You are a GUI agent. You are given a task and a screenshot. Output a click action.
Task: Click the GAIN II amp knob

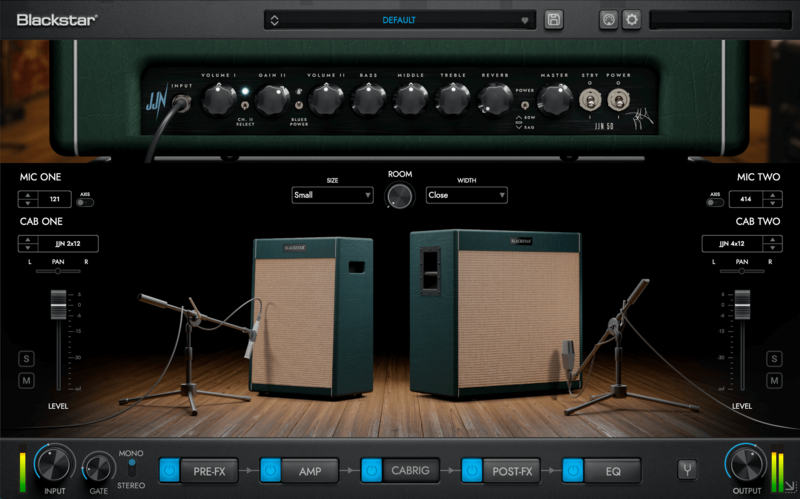click(x=271, y=100)
